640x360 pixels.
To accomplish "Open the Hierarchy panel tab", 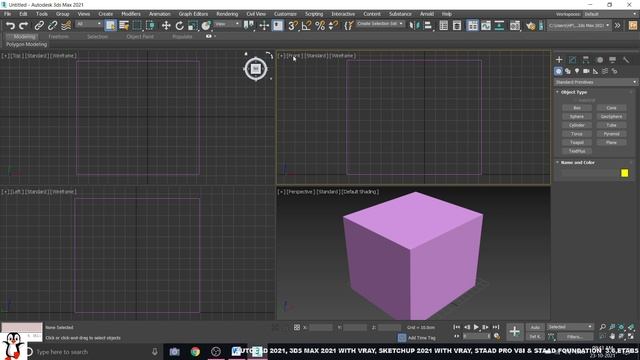I will 586,60.
